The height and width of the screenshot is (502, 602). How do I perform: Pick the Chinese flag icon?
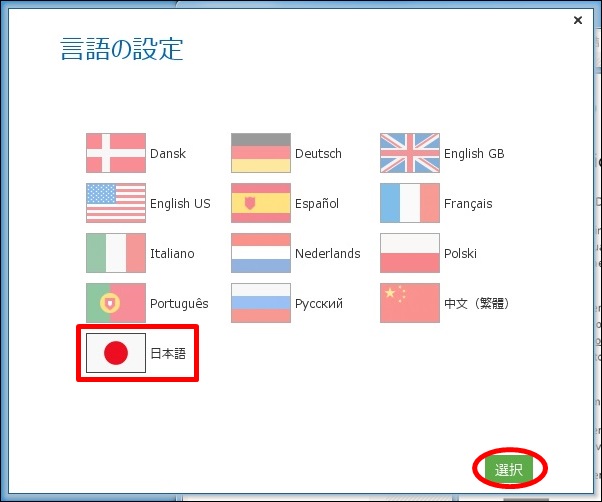coord(410,303)
